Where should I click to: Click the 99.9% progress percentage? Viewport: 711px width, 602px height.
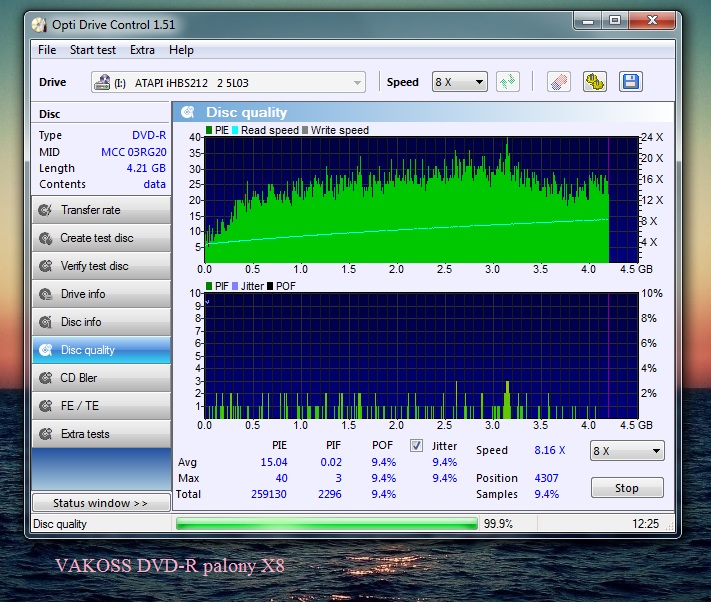pyautogui.click(x=498, y=524)
